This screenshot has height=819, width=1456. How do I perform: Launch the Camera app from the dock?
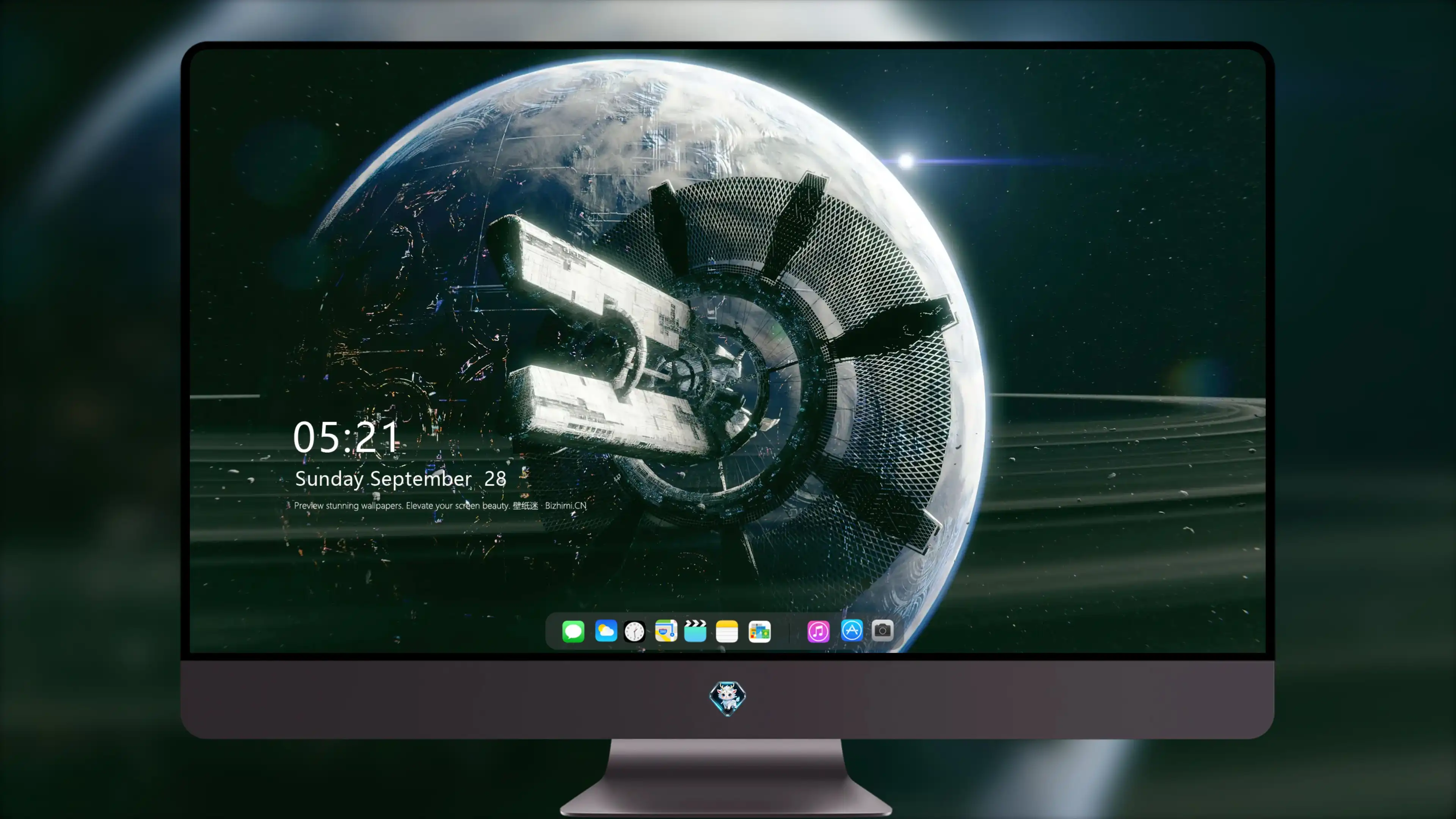click(x=882, y=630)
